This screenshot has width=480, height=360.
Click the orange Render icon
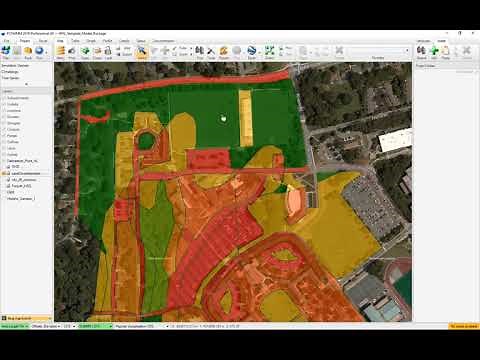223,51
